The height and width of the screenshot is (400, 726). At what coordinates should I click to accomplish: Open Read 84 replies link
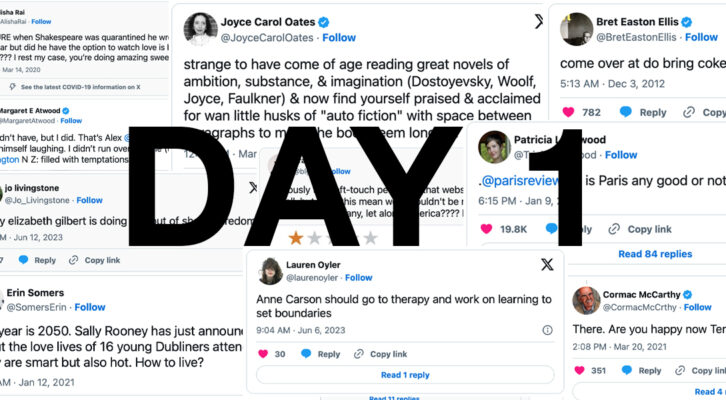tap(655, 254)
